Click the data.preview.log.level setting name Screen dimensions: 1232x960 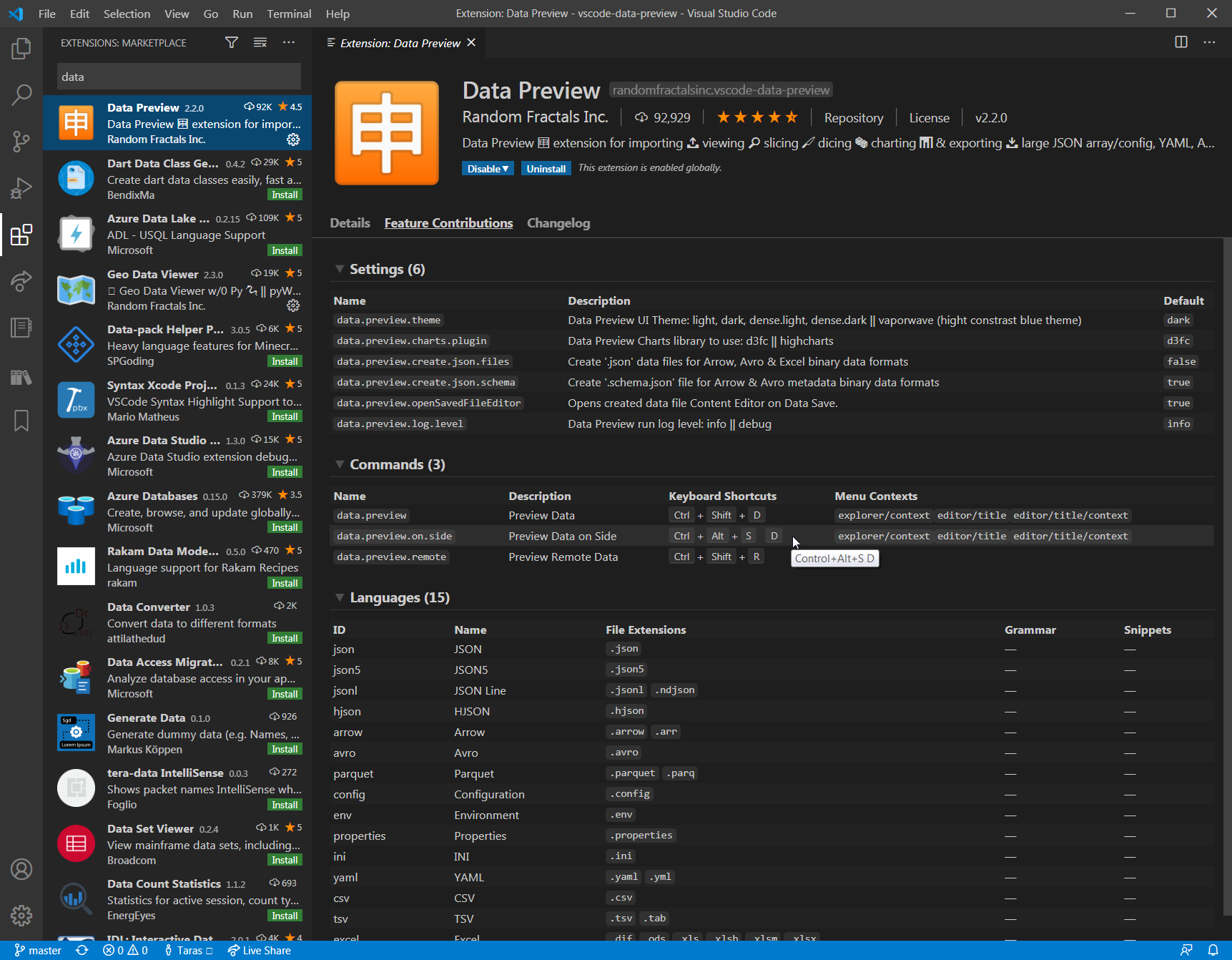tap(400, 424)
